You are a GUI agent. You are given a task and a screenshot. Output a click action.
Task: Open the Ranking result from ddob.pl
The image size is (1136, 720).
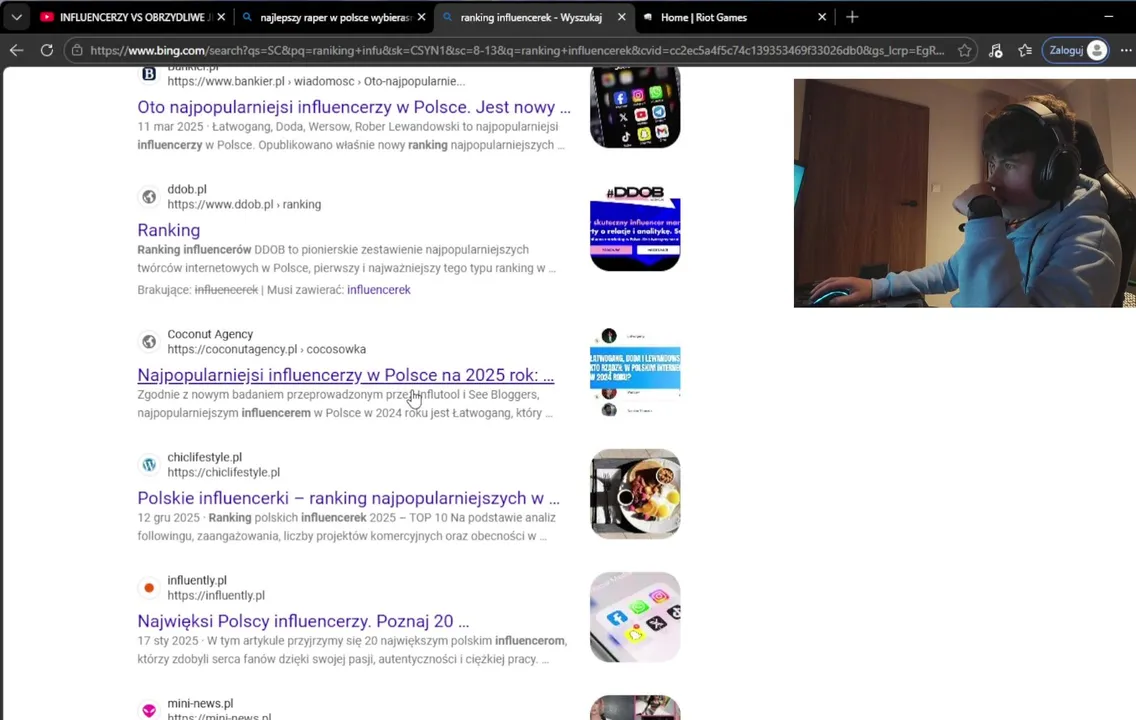coord(169,230)
